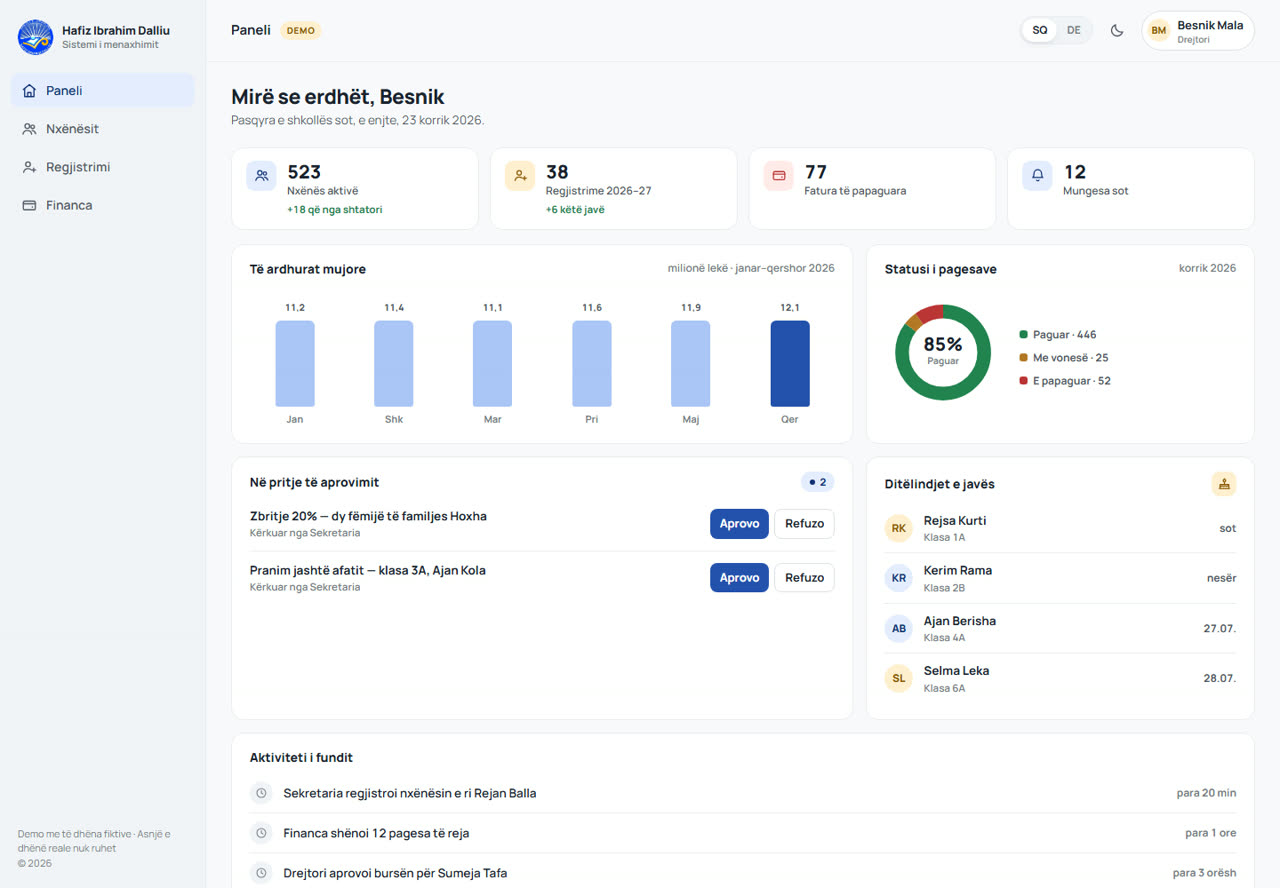Screen dimensions: 1280x888
Task: Switch language to SQ
Action: [1040, 30]
